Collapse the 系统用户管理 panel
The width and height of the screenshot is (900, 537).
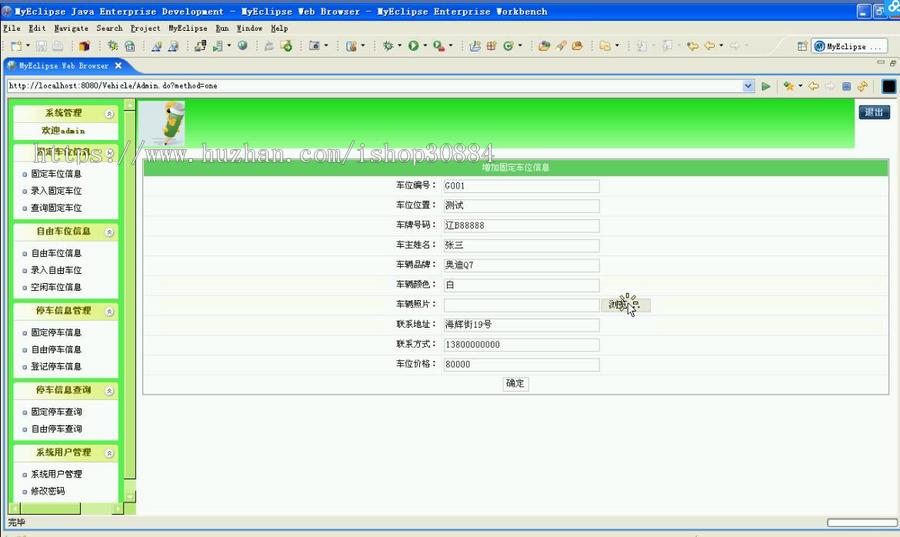[109, 453]
